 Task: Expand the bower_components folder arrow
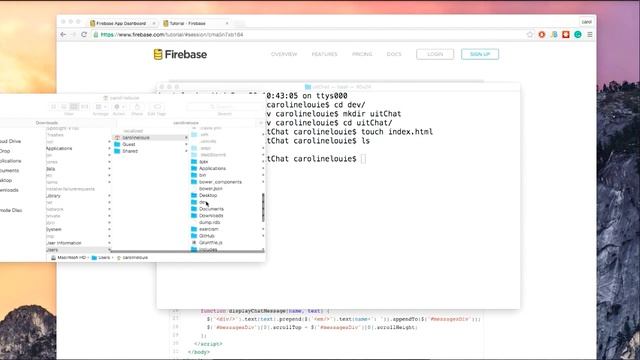pos(263,182)
